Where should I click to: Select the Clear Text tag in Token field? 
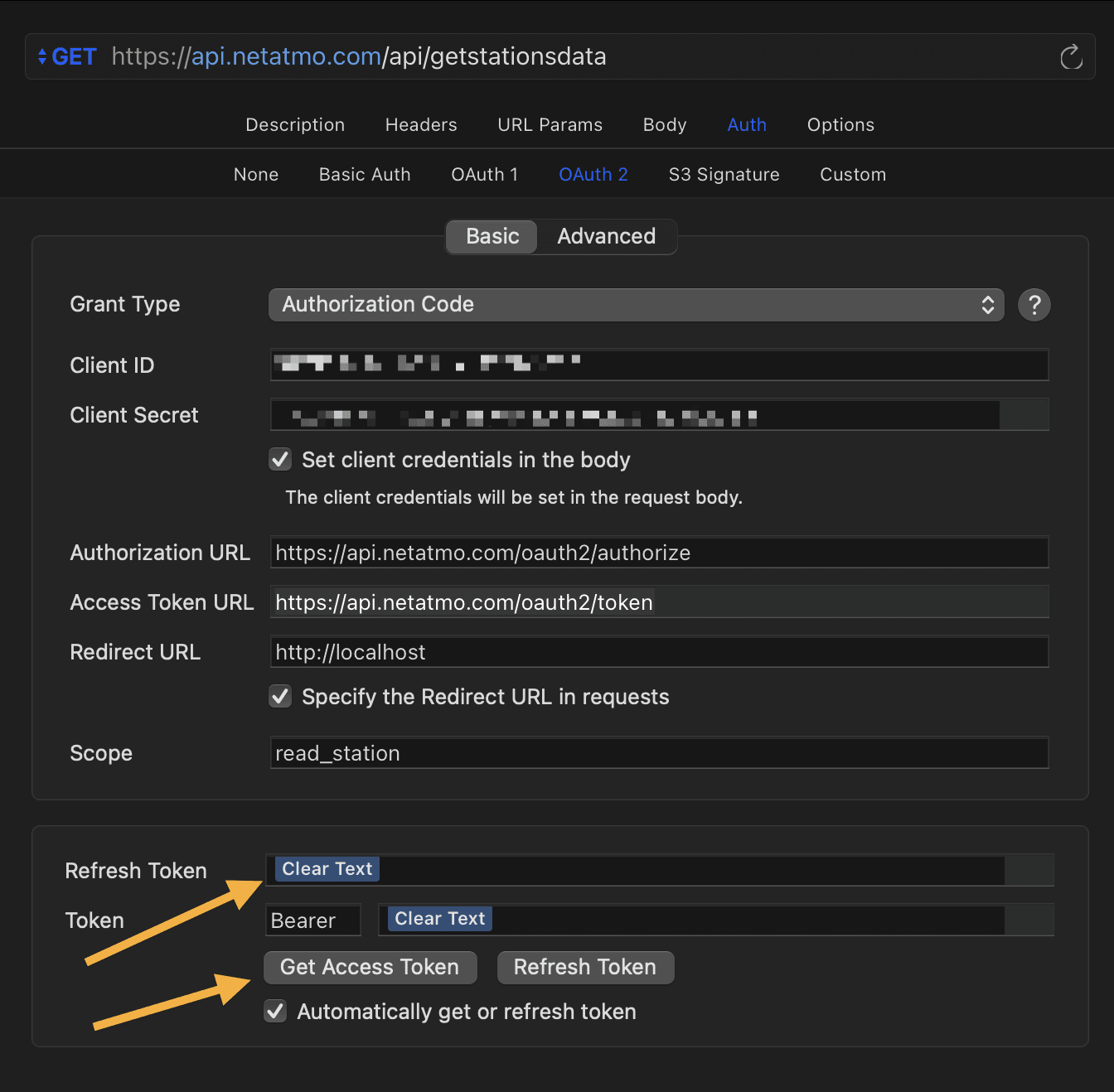click(x=440, y=918)
